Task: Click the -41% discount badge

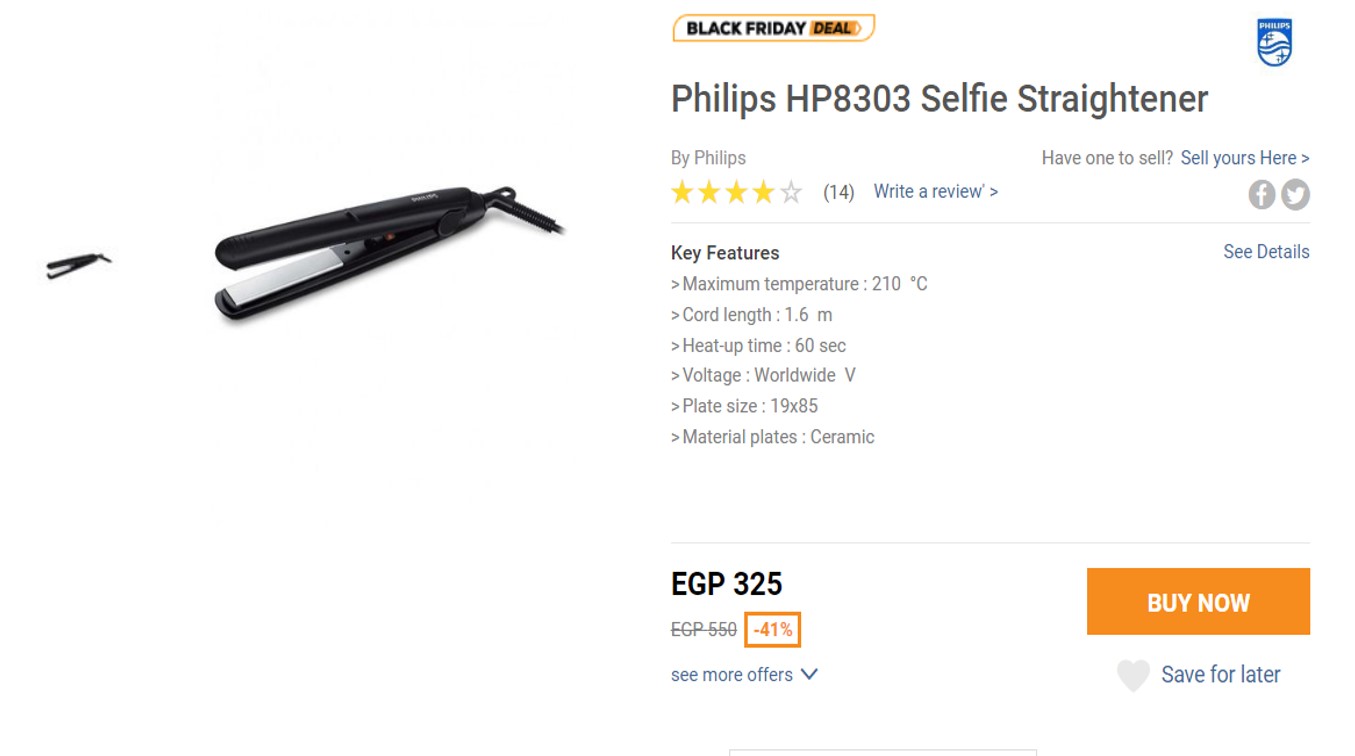Action: [773, 630]
